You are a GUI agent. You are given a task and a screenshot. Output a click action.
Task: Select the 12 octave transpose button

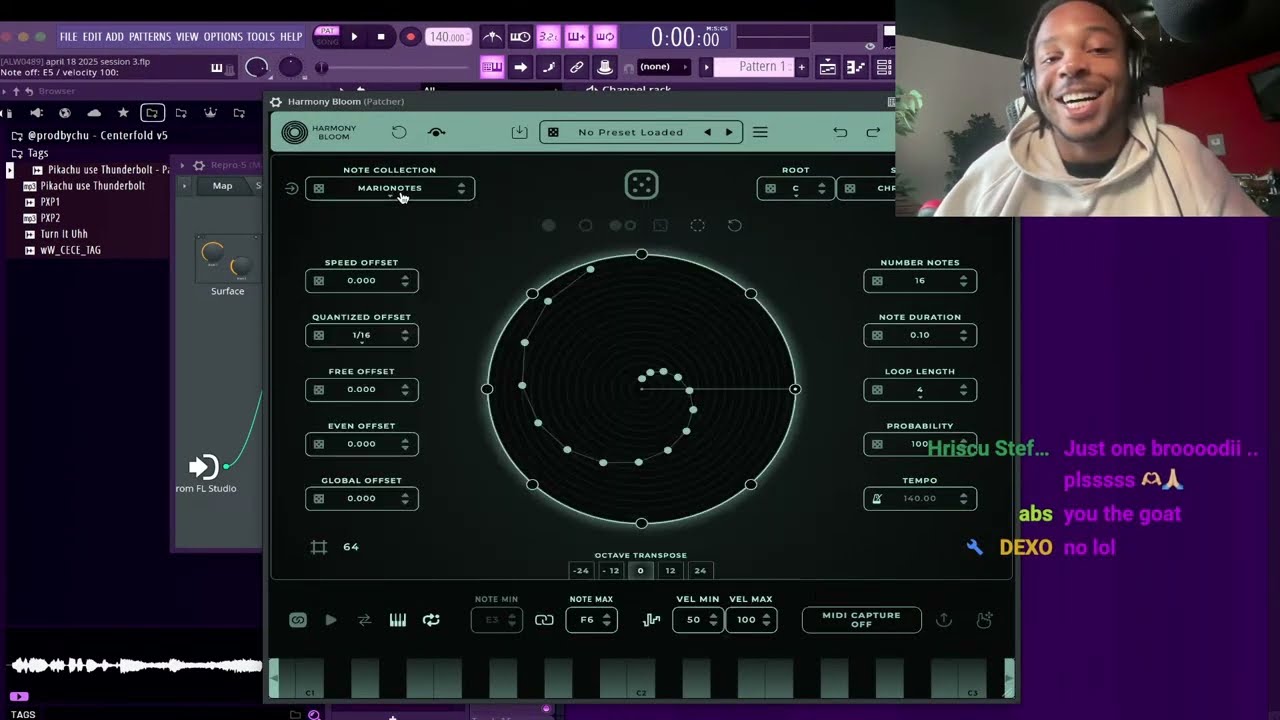coord(670,570)
